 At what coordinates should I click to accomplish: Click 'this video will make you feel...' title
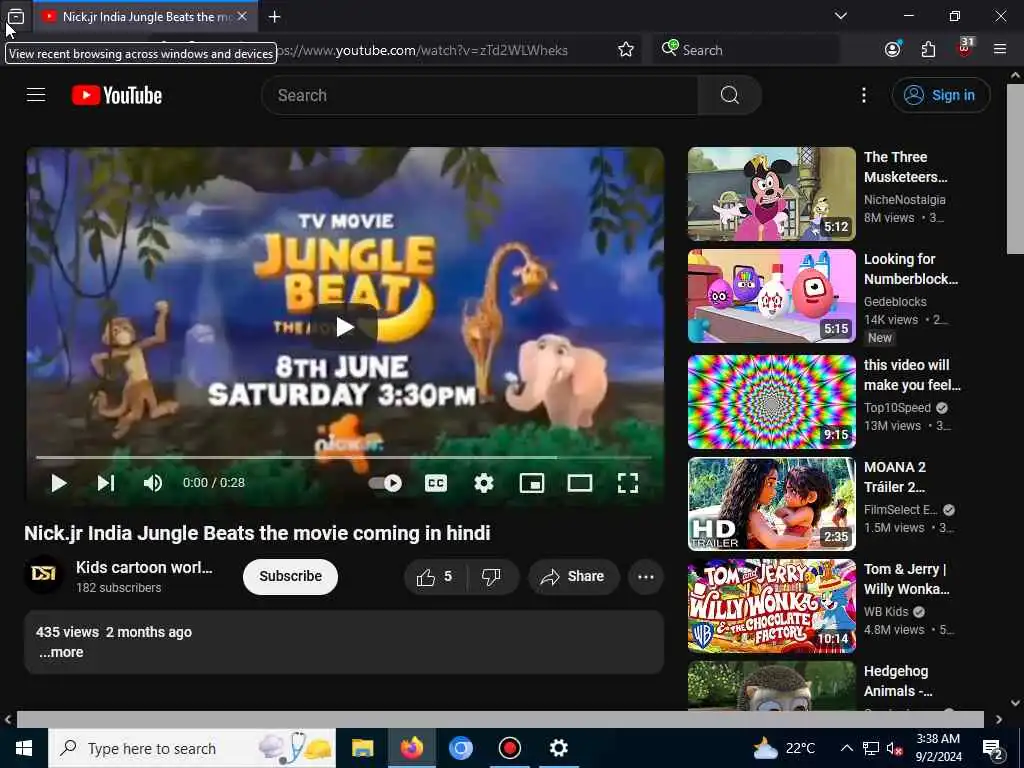[x=912, y=375]
